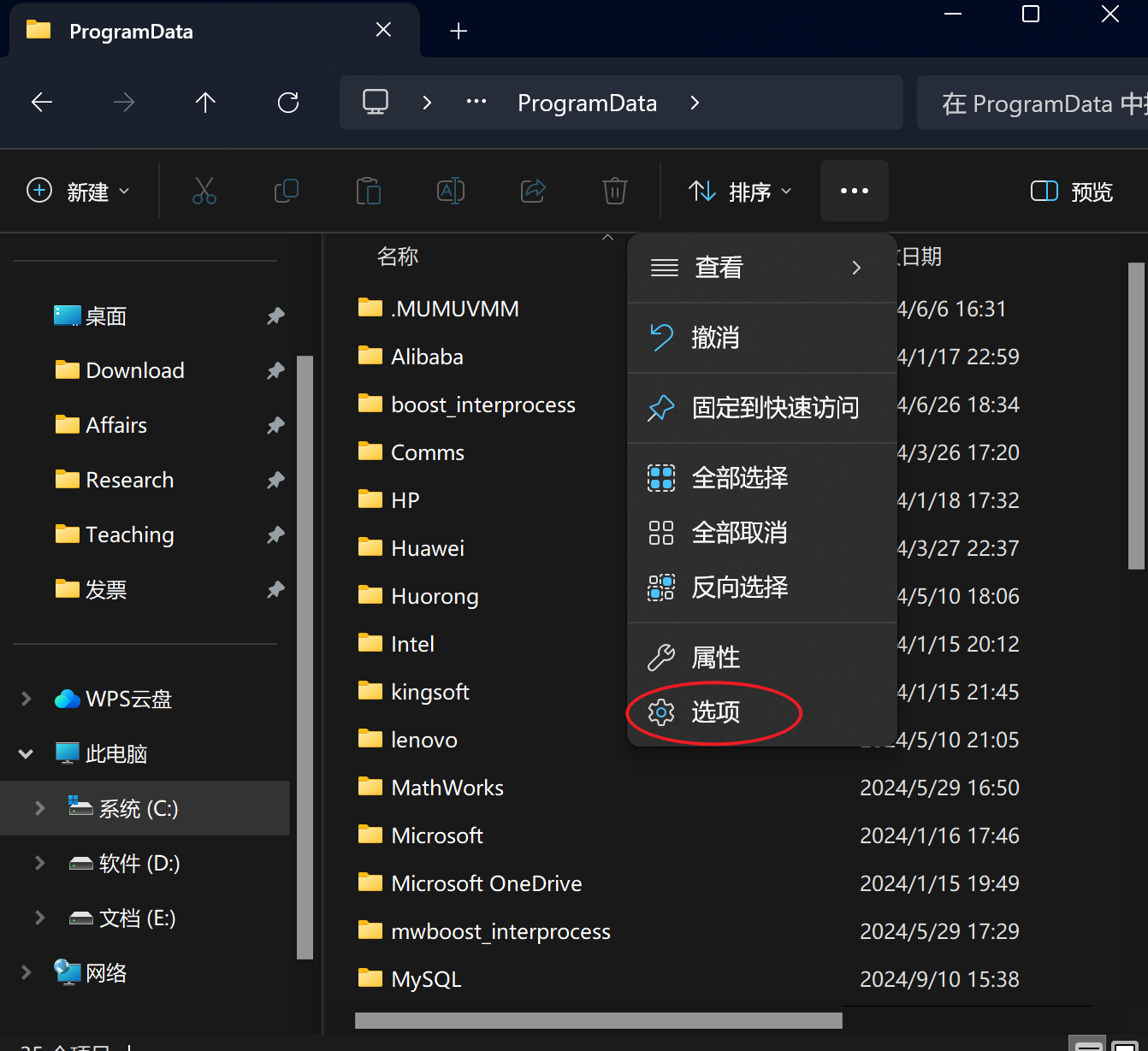Click the Paste icon in the toolbar
Screen dimensions: 1148x1051
coord(369,191)
